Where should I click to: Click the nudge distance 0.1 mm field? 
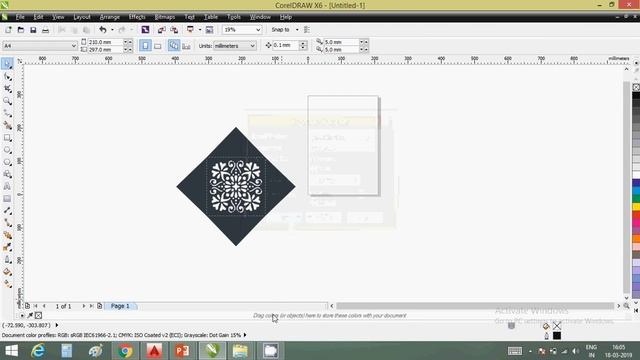click(286, 45)
